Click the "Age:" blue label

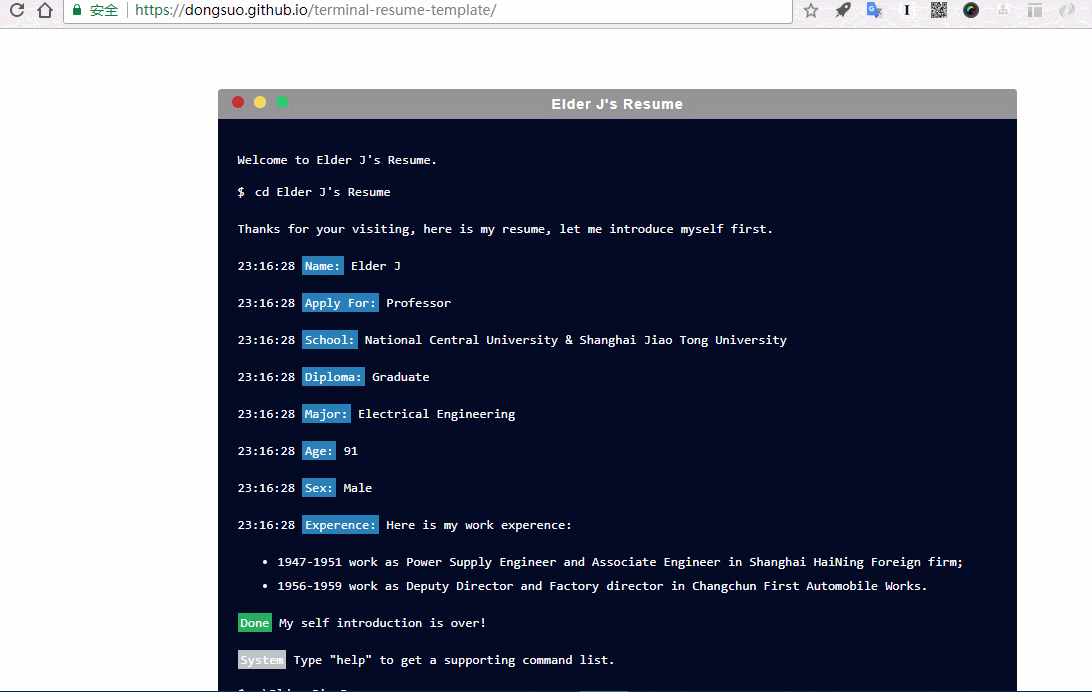(x=319, y=451)
